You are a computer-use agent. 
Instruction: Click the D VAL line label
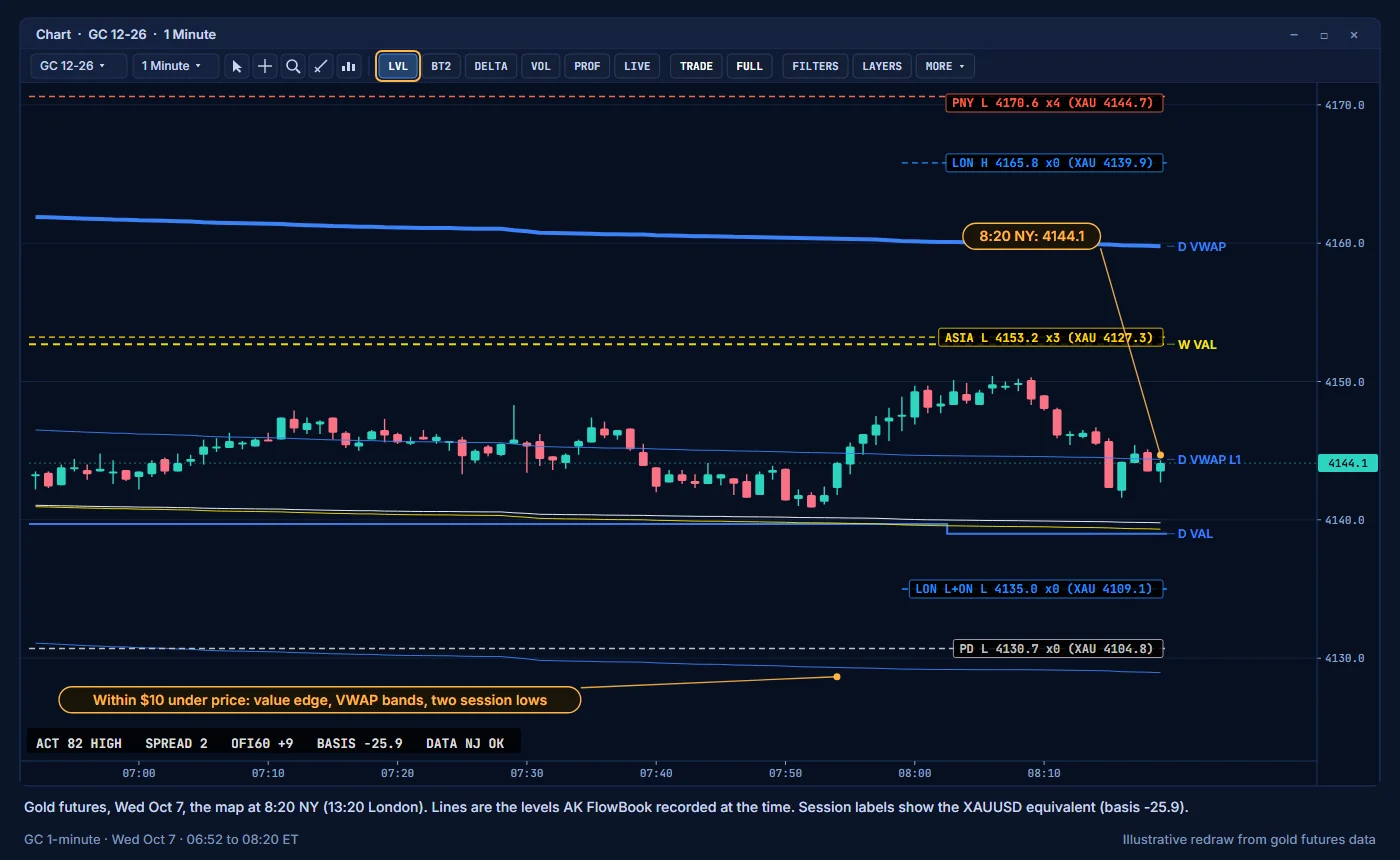coord(1195,534)
